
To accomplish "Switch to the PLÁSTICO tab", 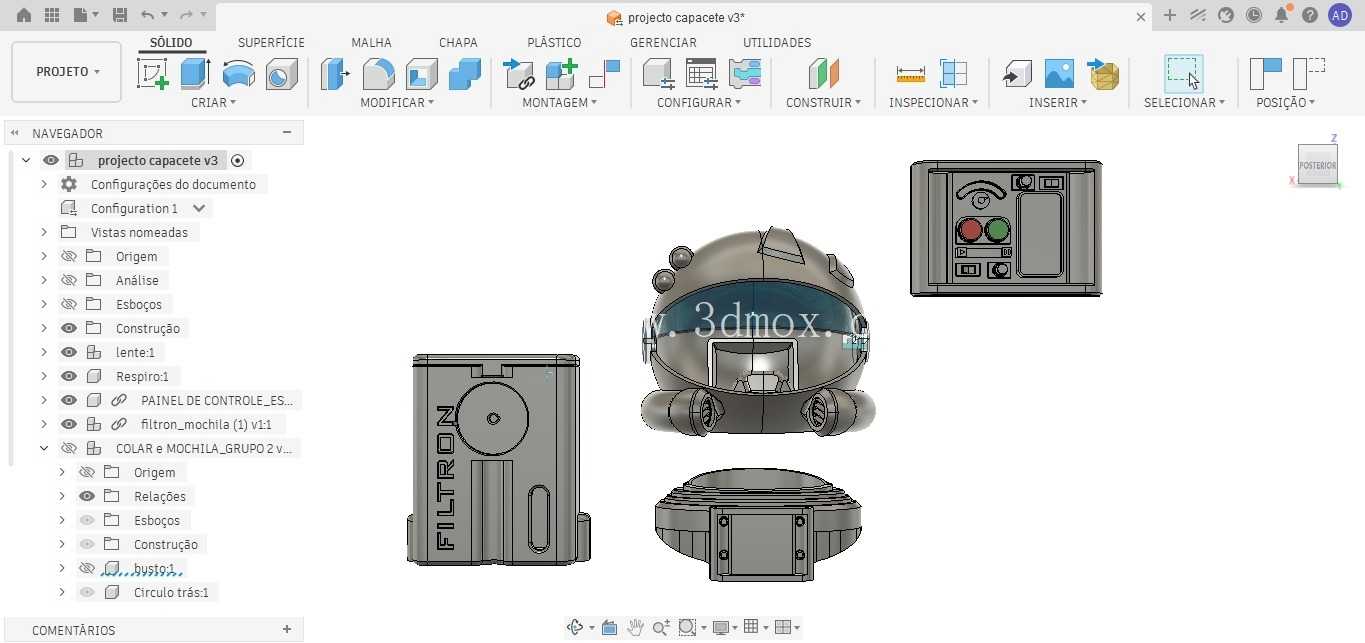I will tap(554, 42).
